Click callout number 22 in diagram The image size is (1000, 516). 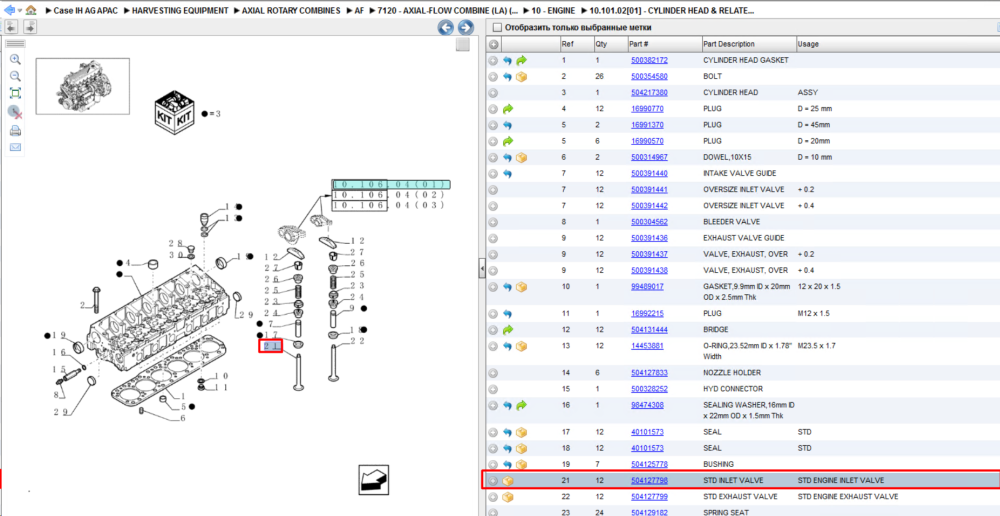[x=357, y=341]
